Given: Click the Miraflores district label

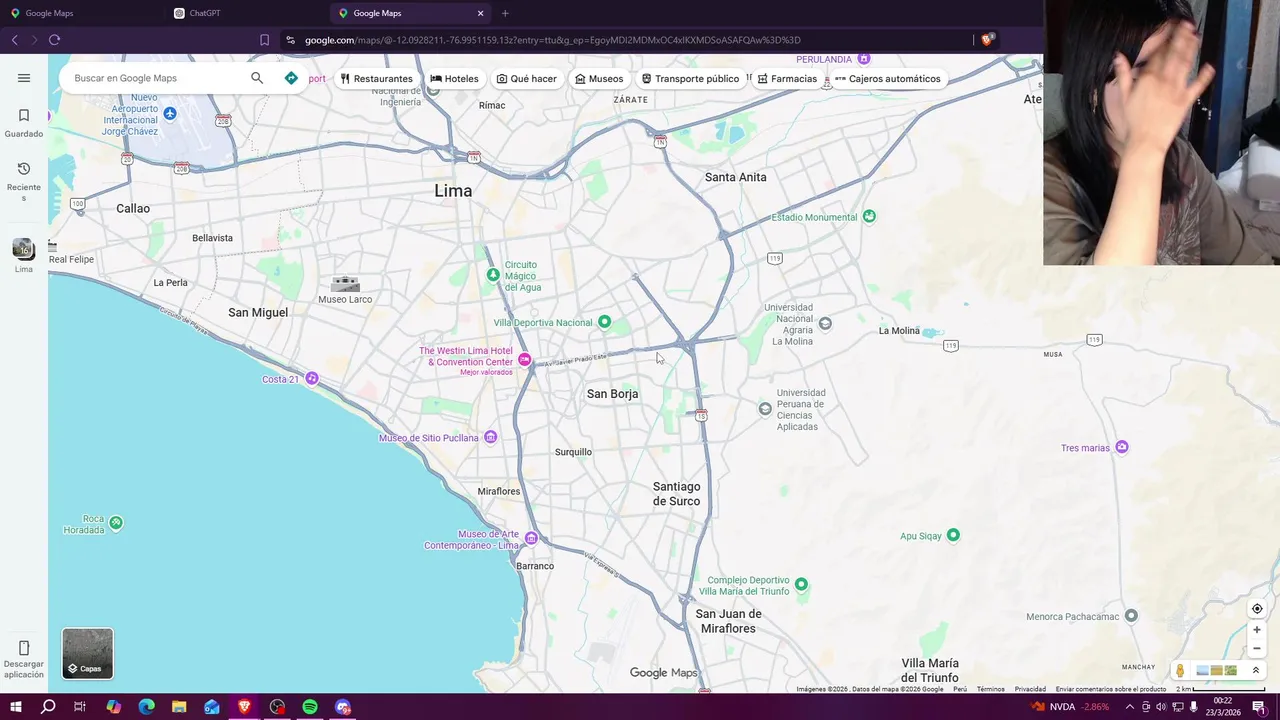Looking at the screenshot, I should pyautogui.click(x=498, y=492).
